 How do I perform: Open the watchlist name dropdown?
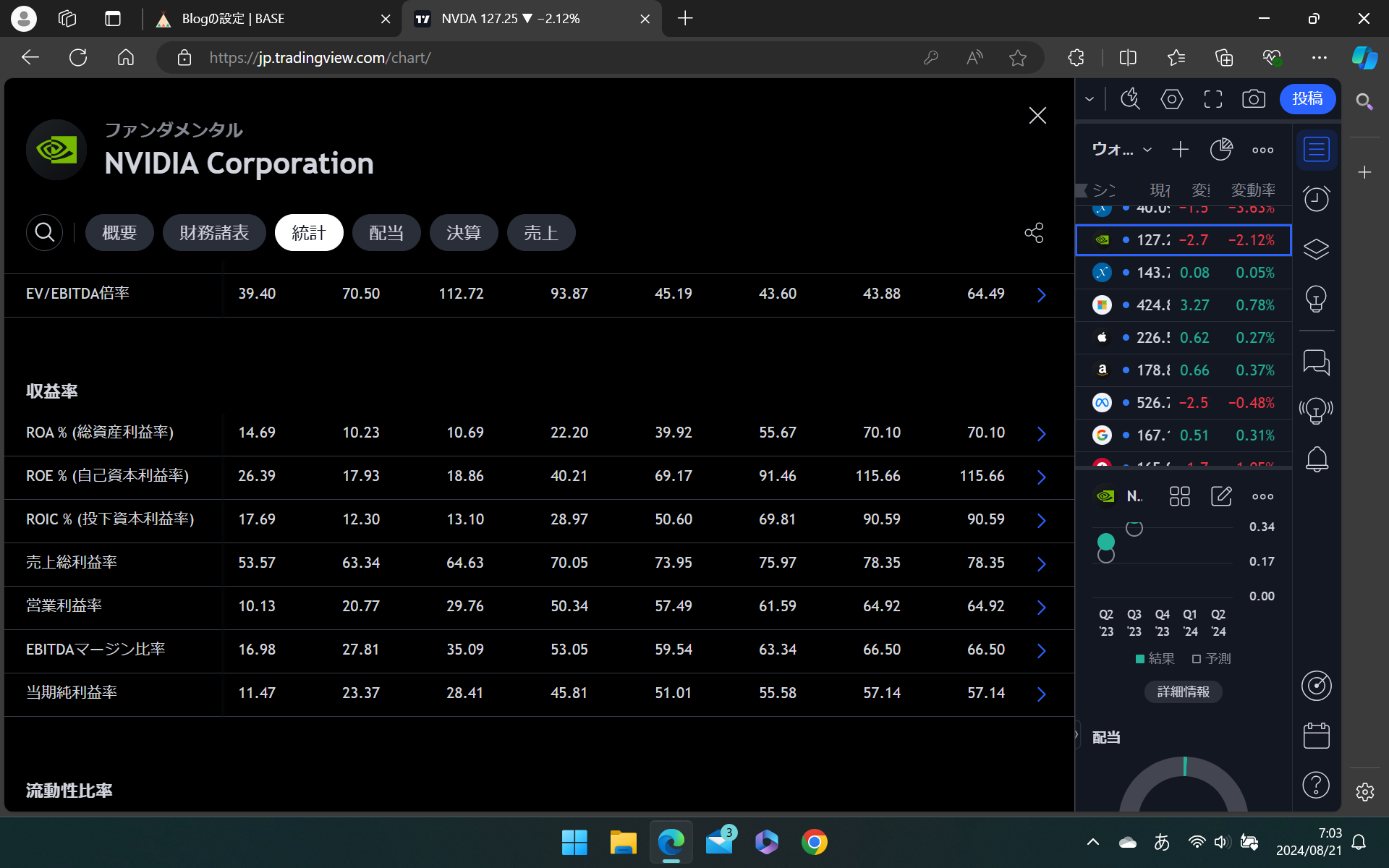tap(1121, 150)
